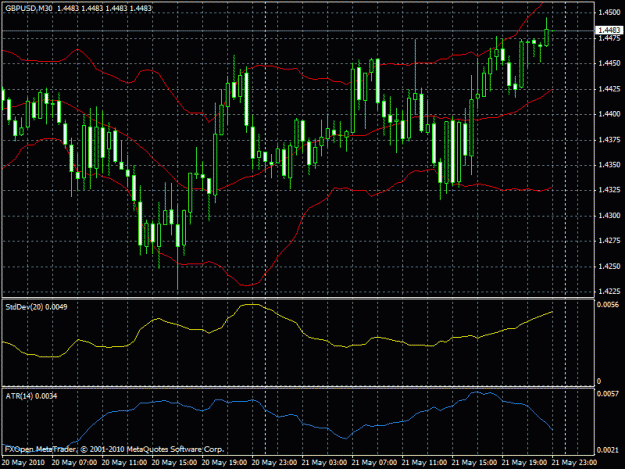Select the ATR(14) 0.0034 indicator label
This screenshot has height=469, width=625.
[31, 396]
